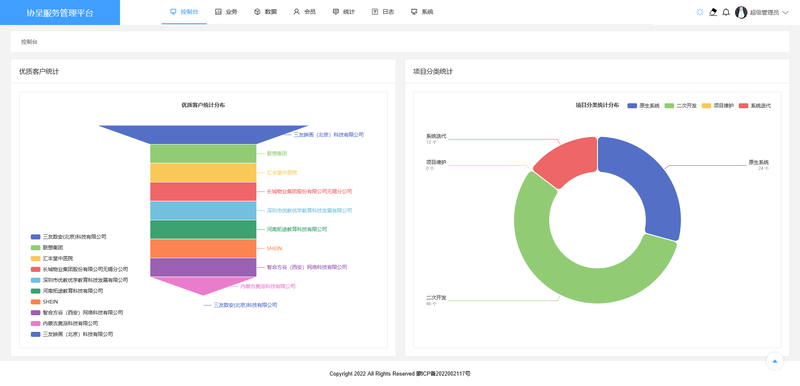Toggle 项目维护 in the pie legend

pyautogui.click(x=717, y=106)
